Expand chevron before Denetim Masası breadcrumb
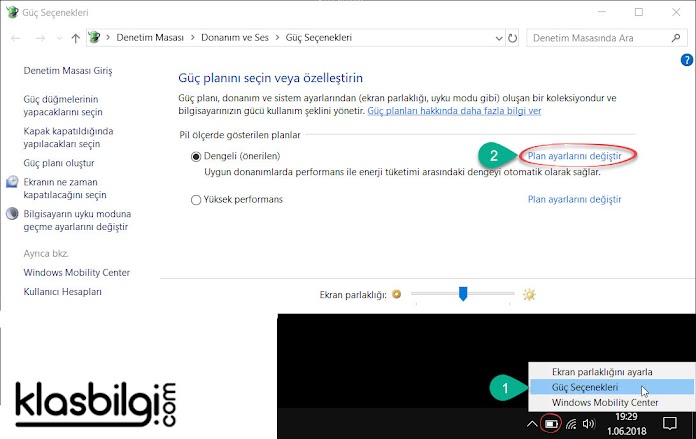Screen dimensions: 696x439 (x=108, y=38)
